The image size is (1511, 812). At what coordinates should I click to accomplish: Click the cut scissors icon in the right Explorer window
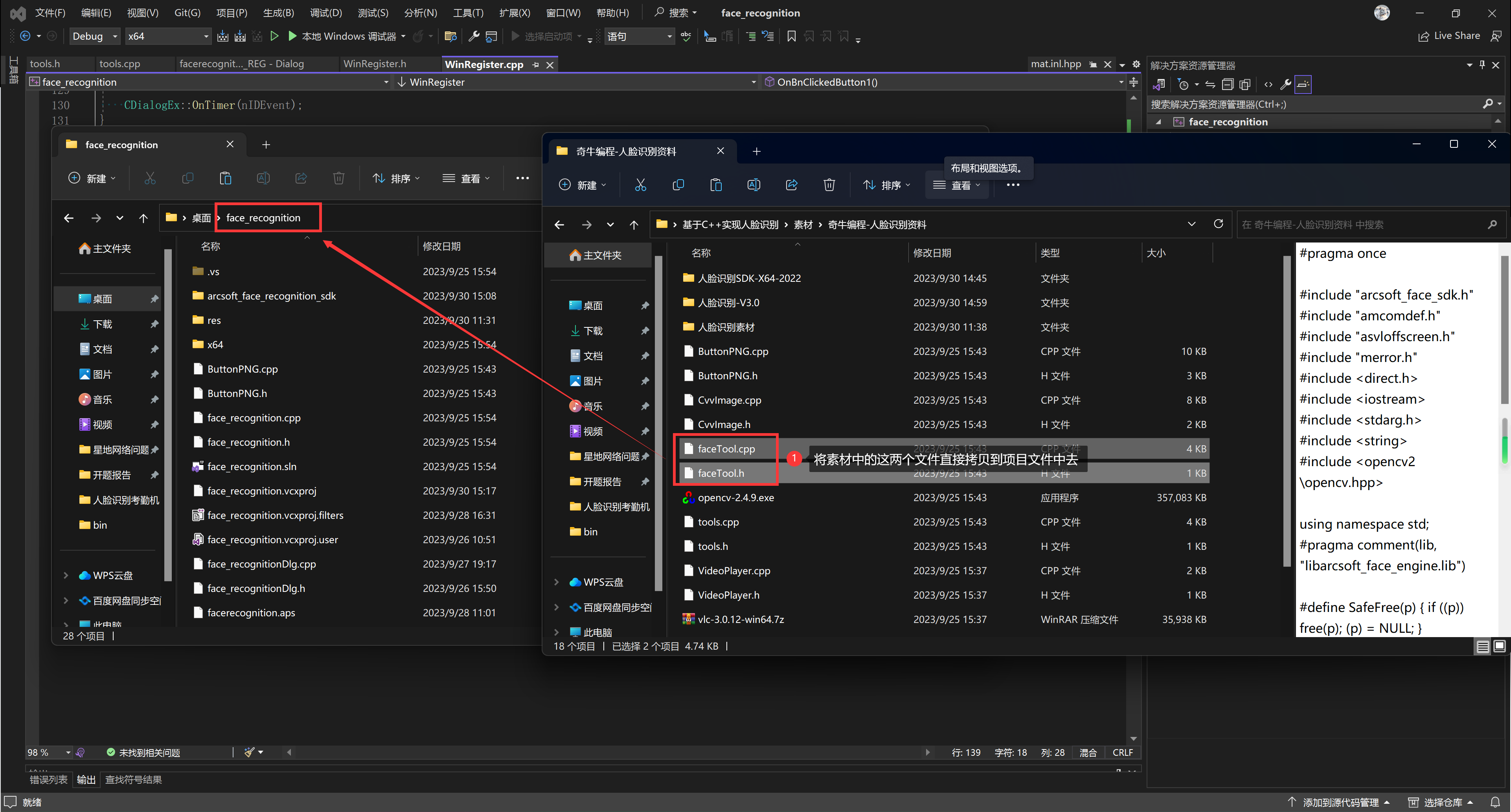(641, 186)
